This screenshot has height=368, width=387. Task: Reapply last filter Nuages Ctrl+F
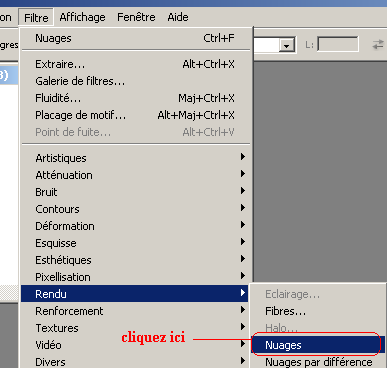coord(135,38)
